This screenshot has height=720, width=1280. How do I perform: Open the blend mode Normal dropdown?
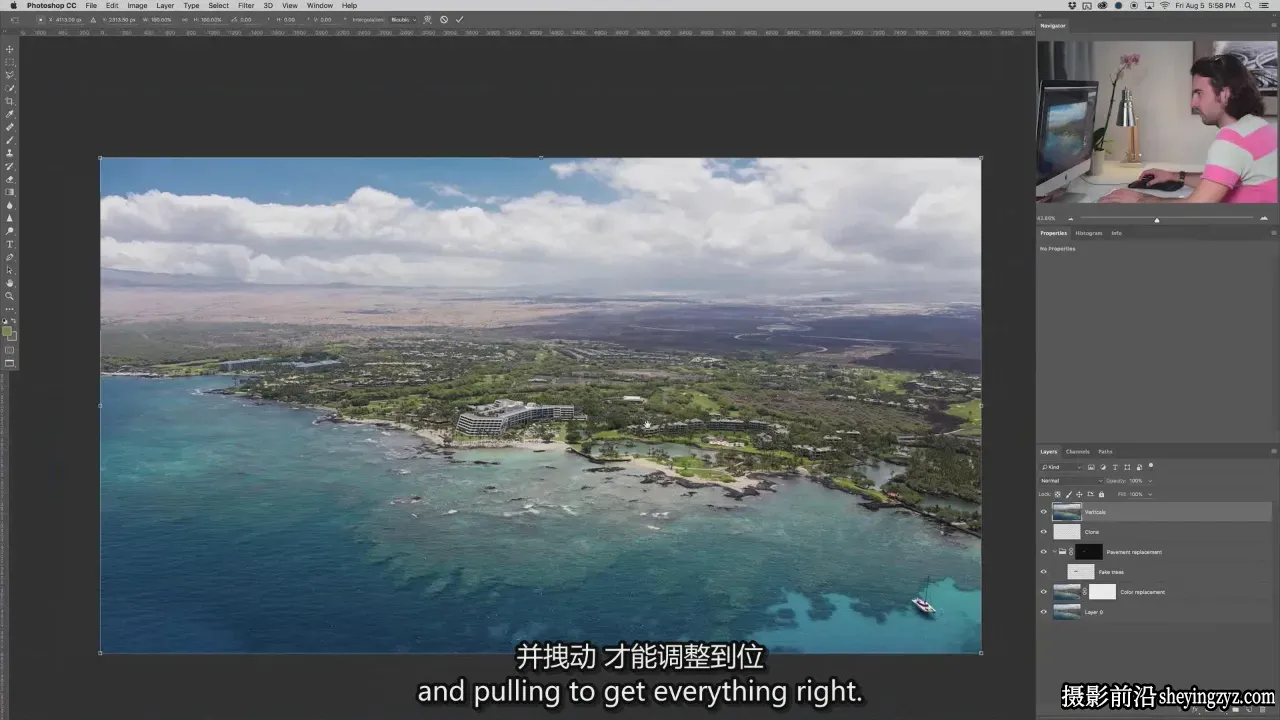click(x=1071, y=481)
